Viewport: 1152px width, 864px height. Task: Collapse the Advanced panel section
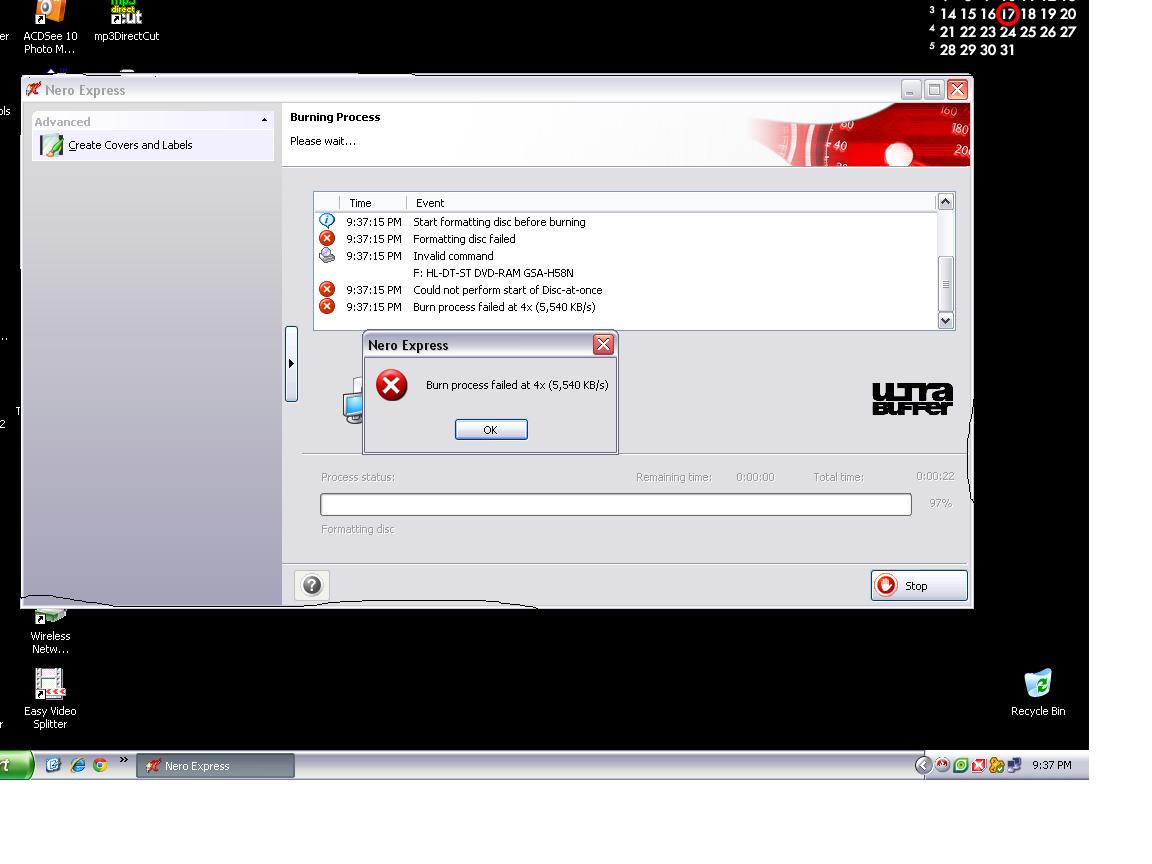click(x=264, y=121)
